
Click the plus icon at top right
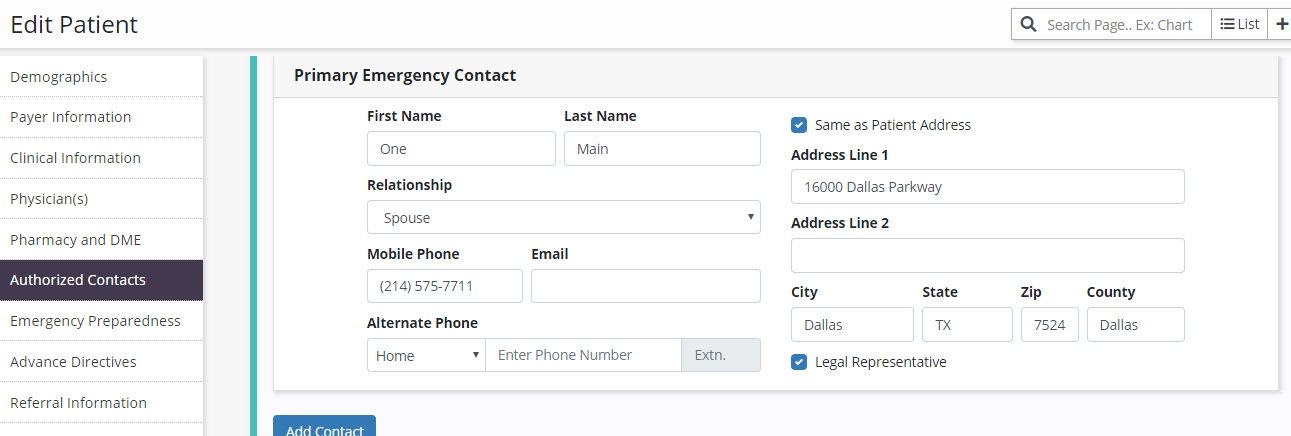point(1282,24)
